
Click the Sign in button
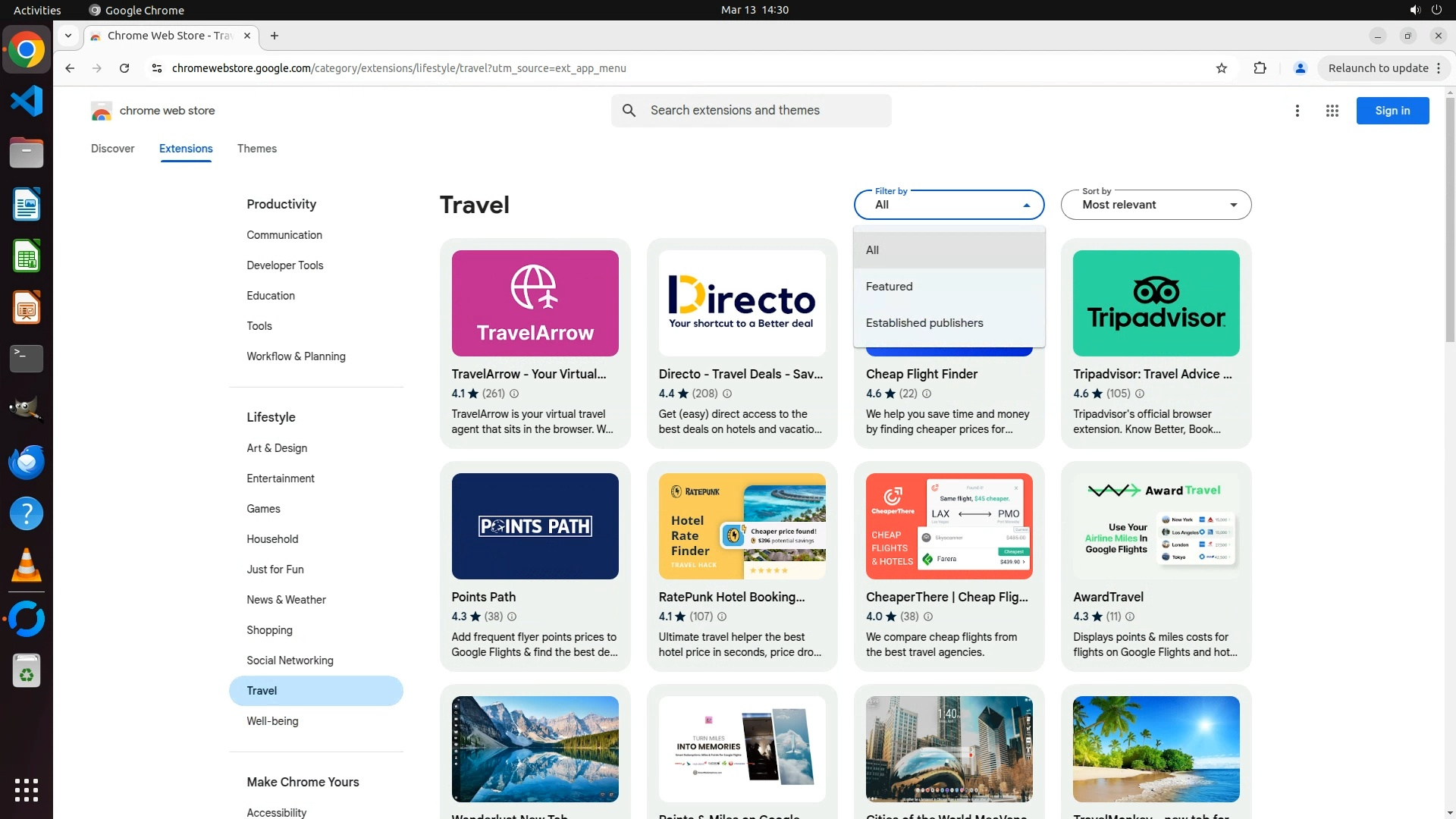1392,111
